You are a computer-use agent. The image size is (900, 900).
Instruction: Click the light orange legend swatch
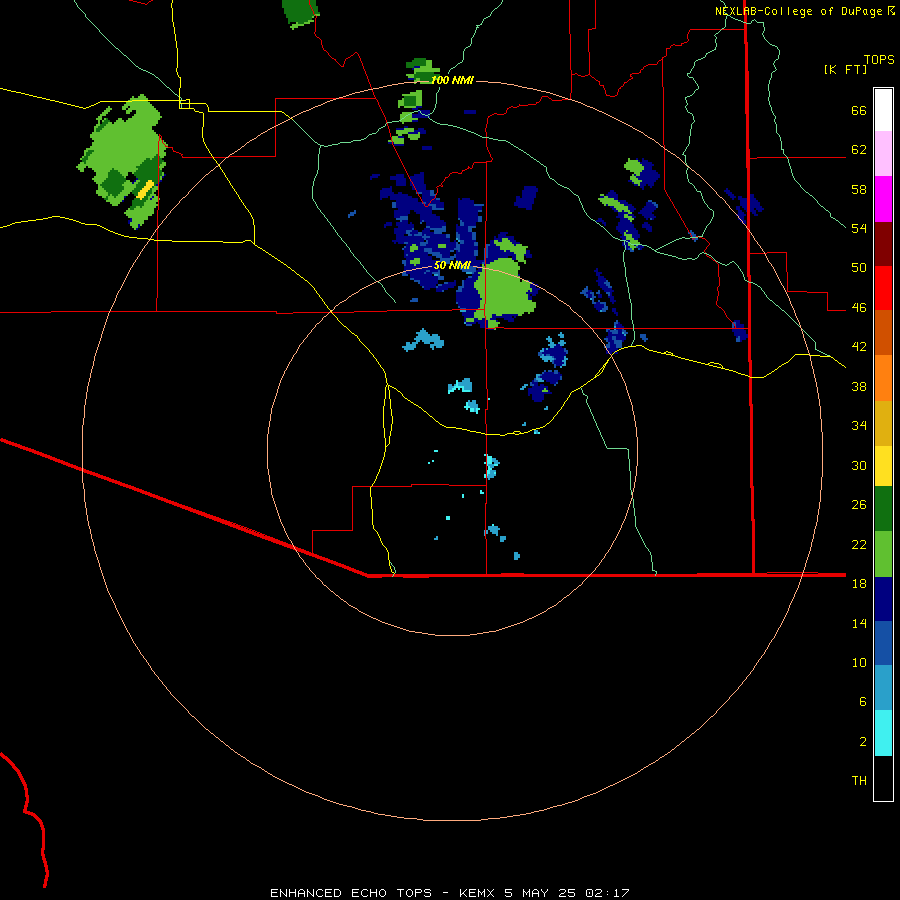pos(883,378)
